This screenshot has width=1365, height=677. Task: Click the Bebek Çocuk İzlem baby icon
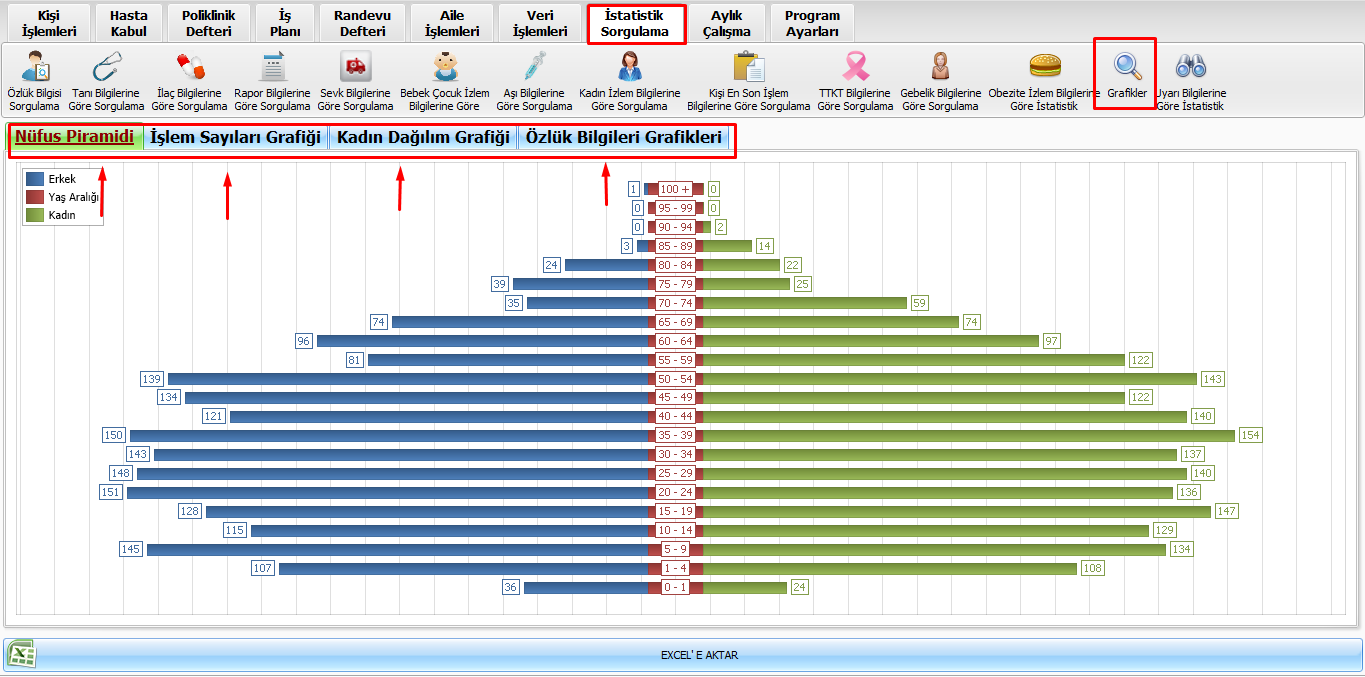445,68
